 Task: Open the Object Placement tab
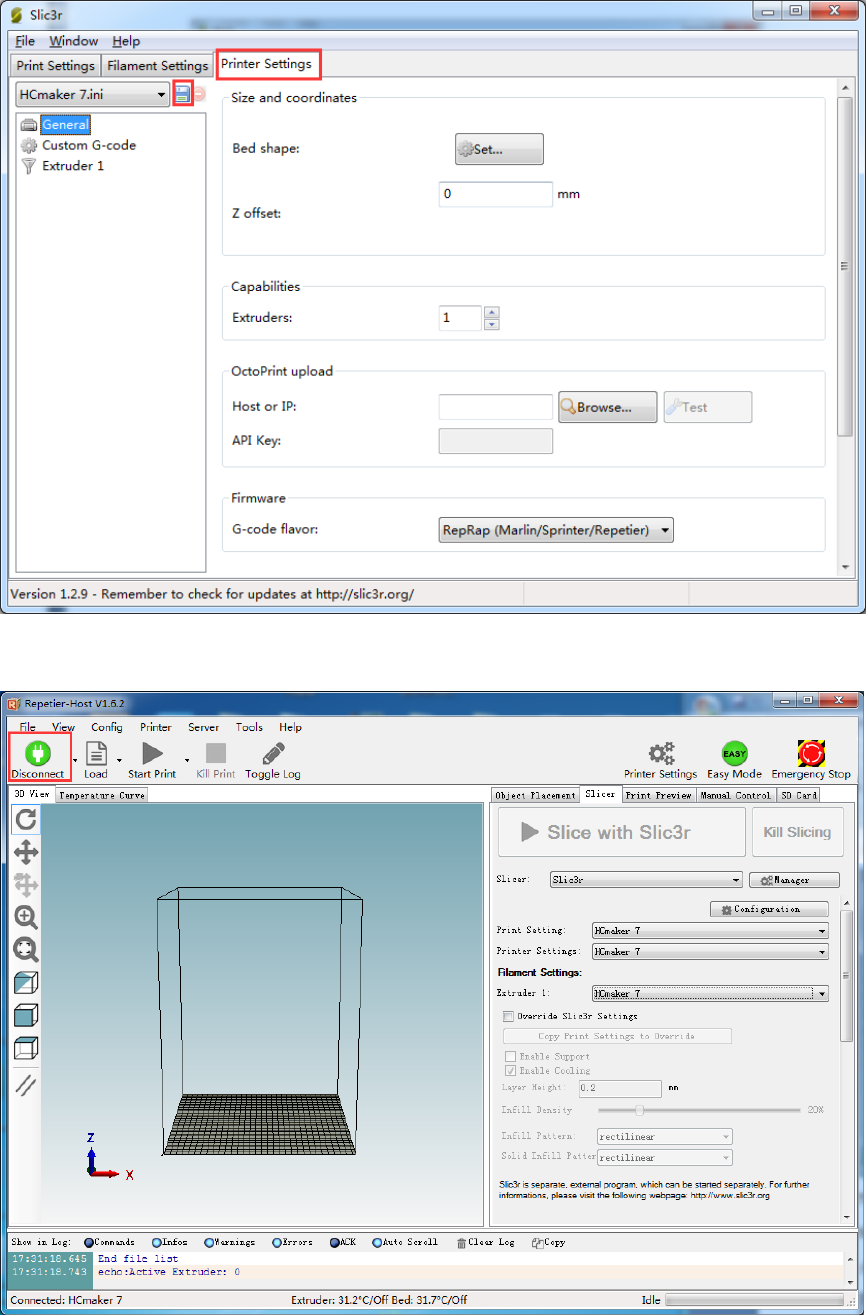(536, 795)
